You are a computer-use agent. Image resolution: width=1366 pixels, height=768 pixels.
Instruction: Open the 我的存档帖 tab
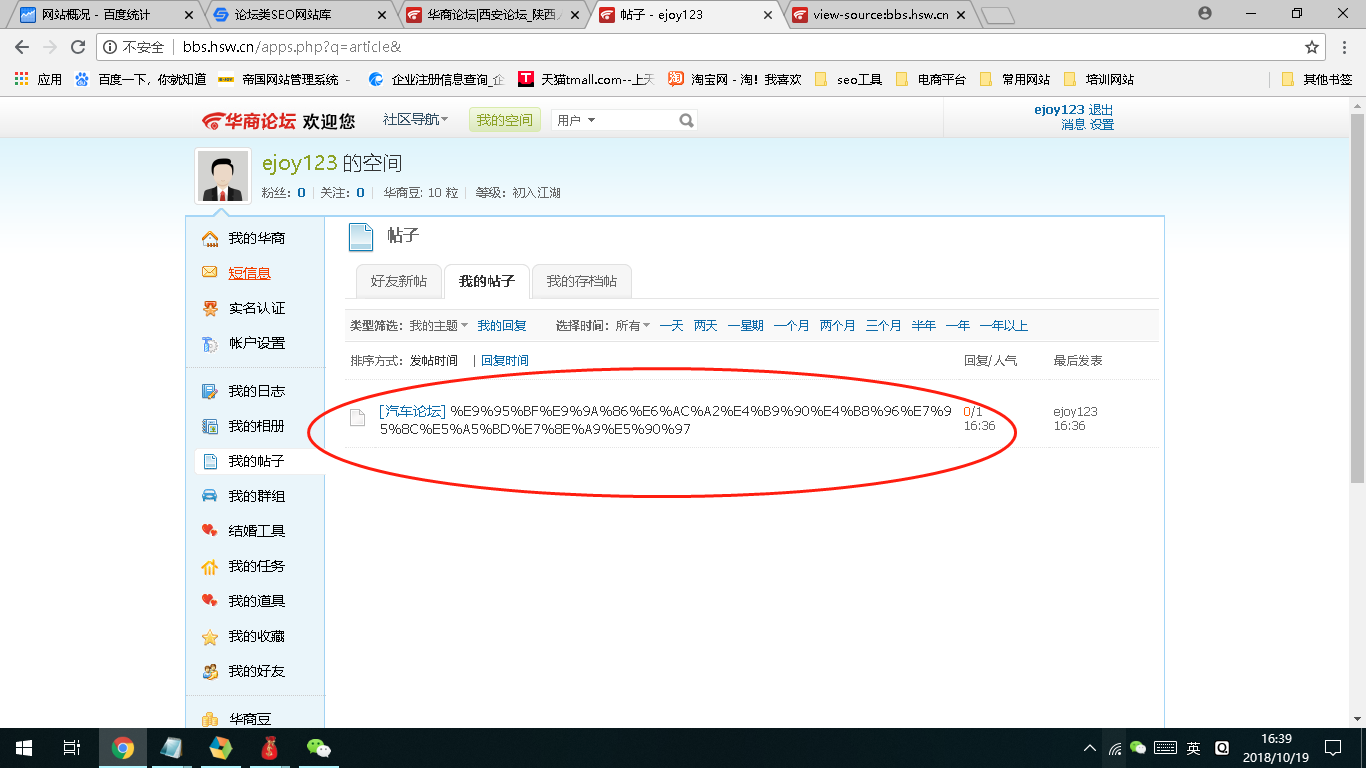(581, 281)
